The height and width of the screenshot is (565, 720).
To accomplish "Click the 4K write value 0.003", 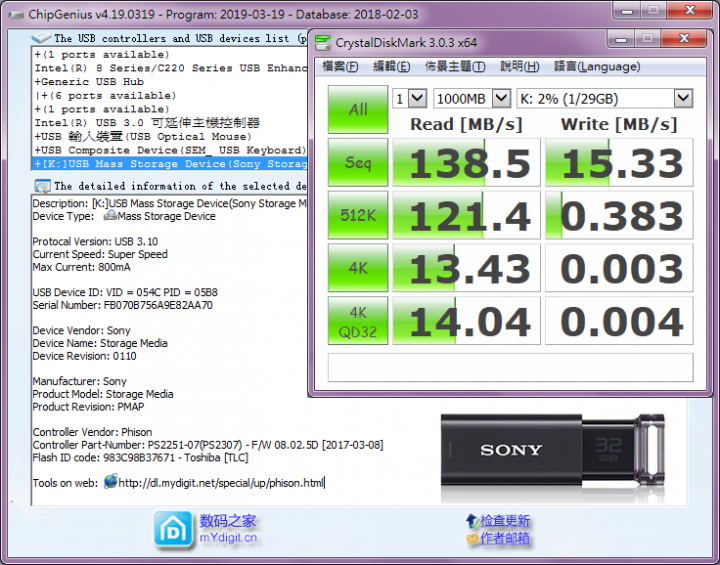I will 619,268.
